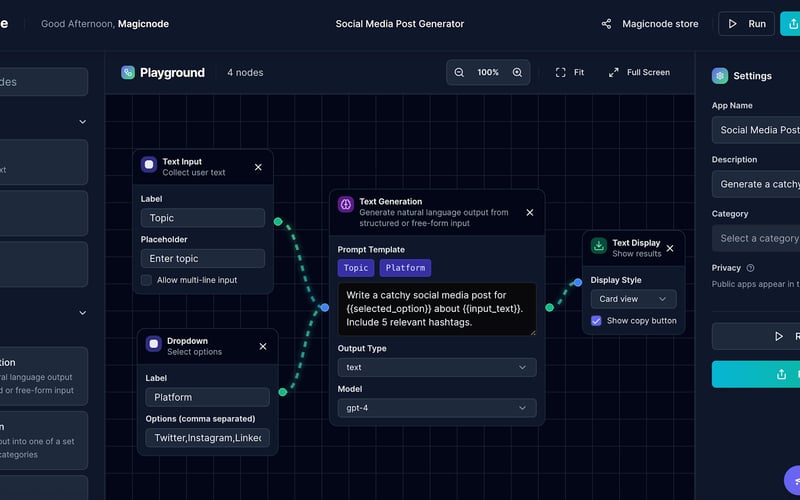The width and height of the screenshot is (800, 500).
Task: Click the Options comma separated field
Action: point(208,438)
